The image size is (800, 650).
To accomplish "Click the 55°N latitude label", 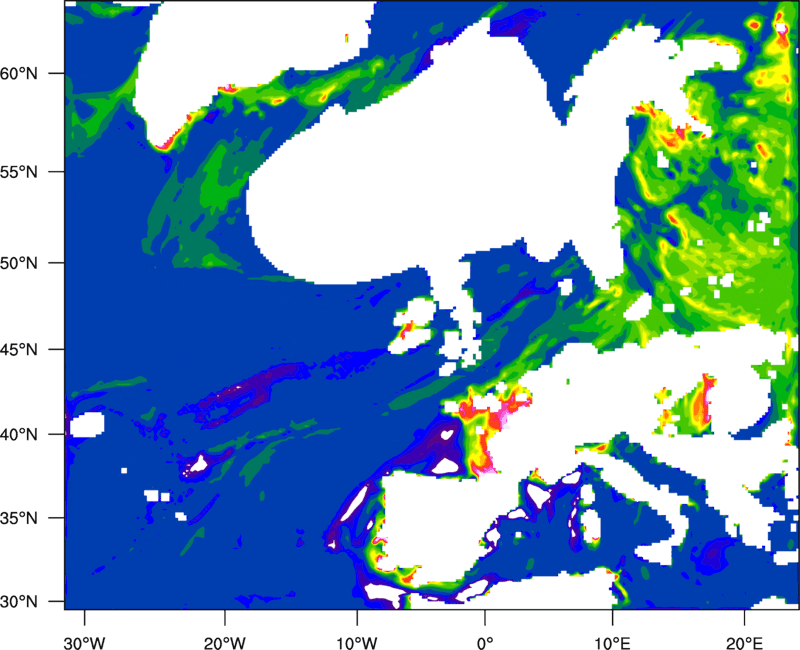I will [19, 172].
